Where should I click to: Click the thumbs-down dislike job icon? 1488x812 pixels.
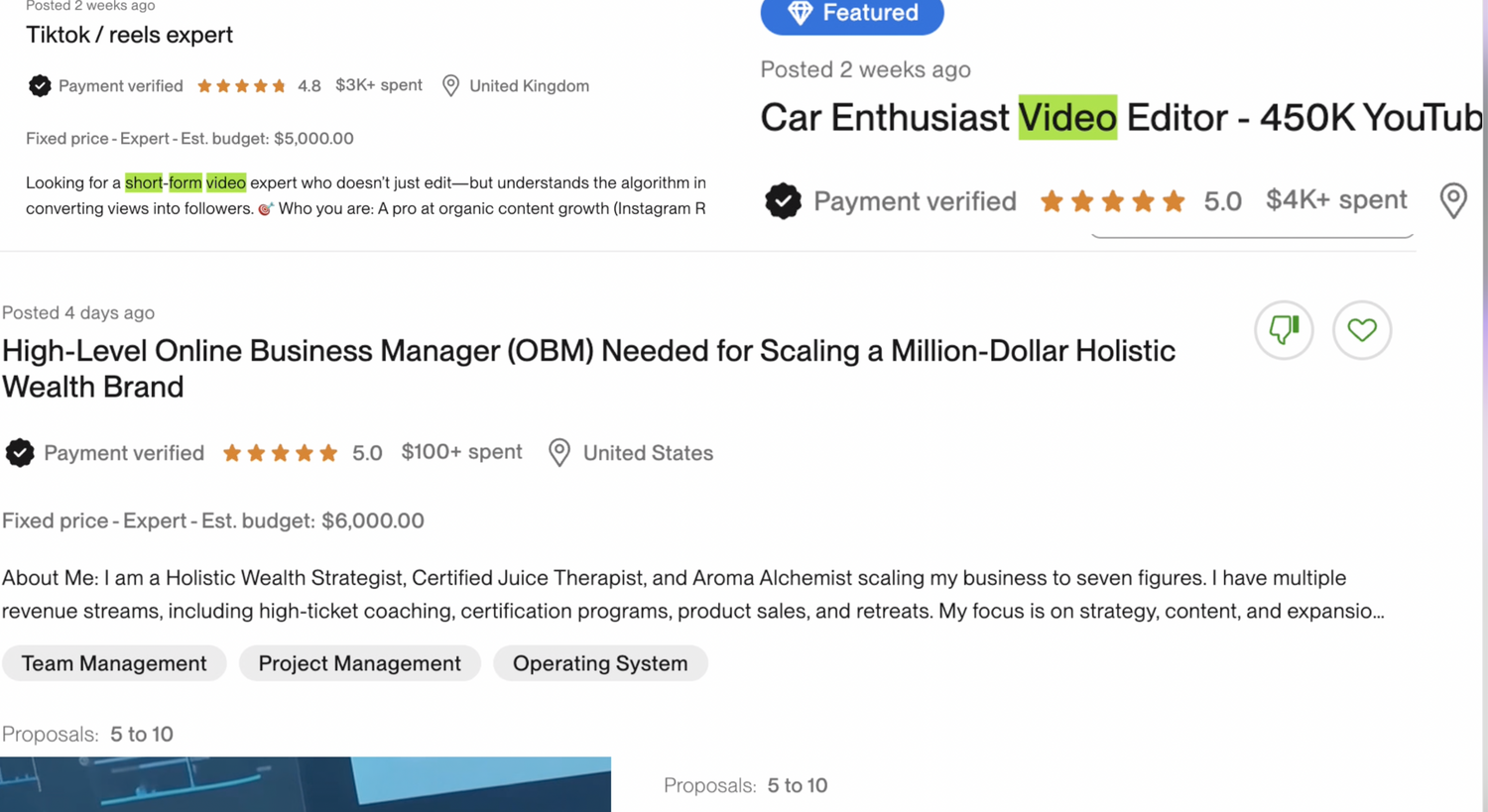1284,329
